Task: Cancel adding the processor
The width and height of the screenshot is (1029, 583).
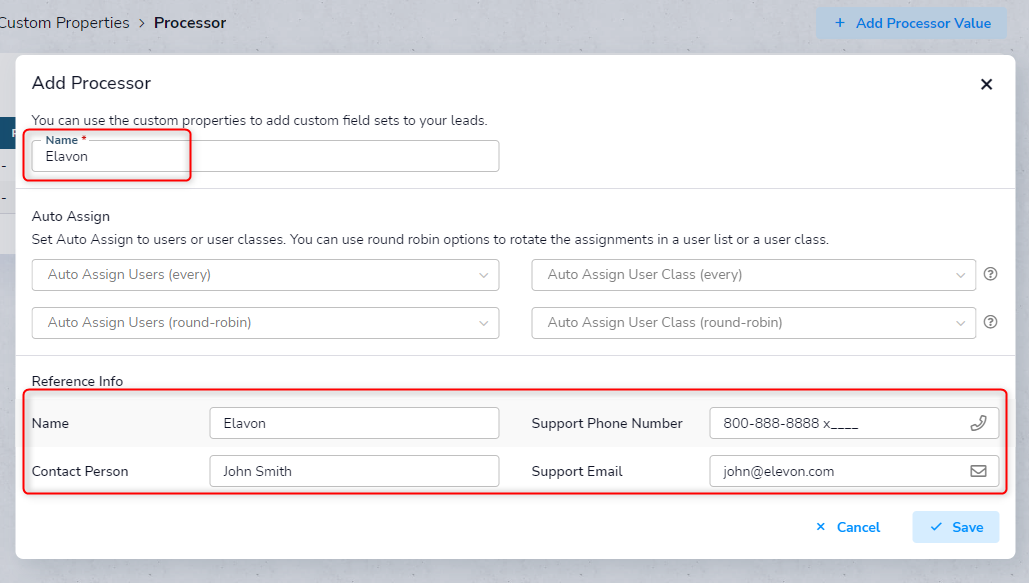Action: 848,527
